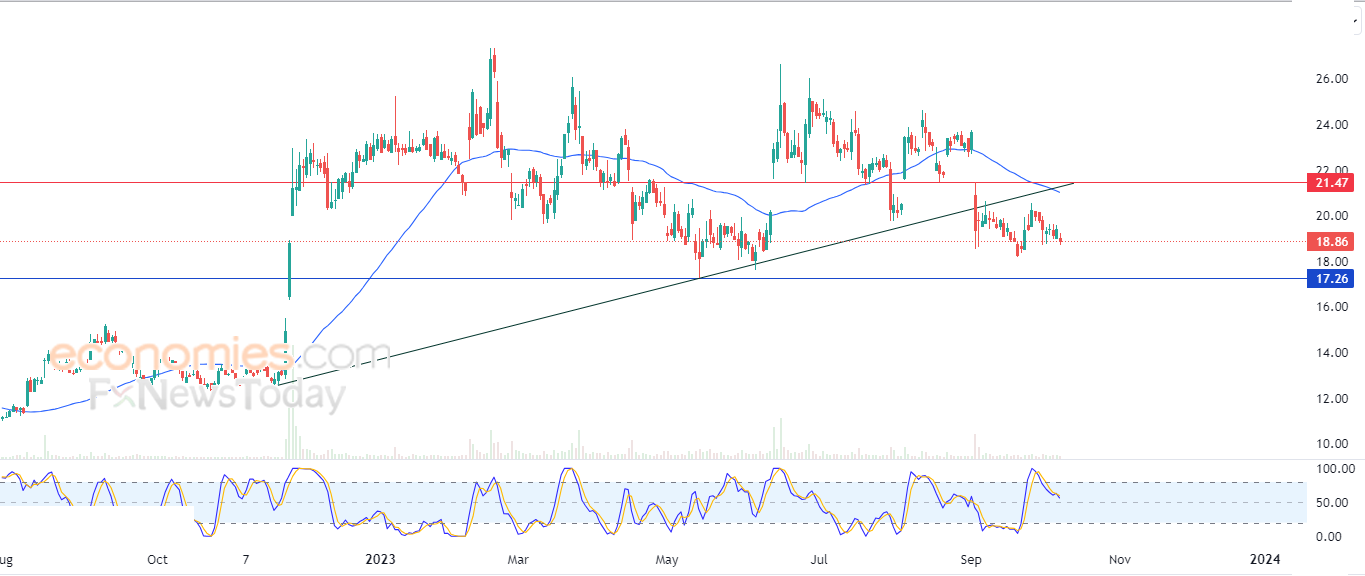This screenshot has width=1365, height=576.
Task: Select the Nov marker on the time axis
Action: coord(1121,559)
